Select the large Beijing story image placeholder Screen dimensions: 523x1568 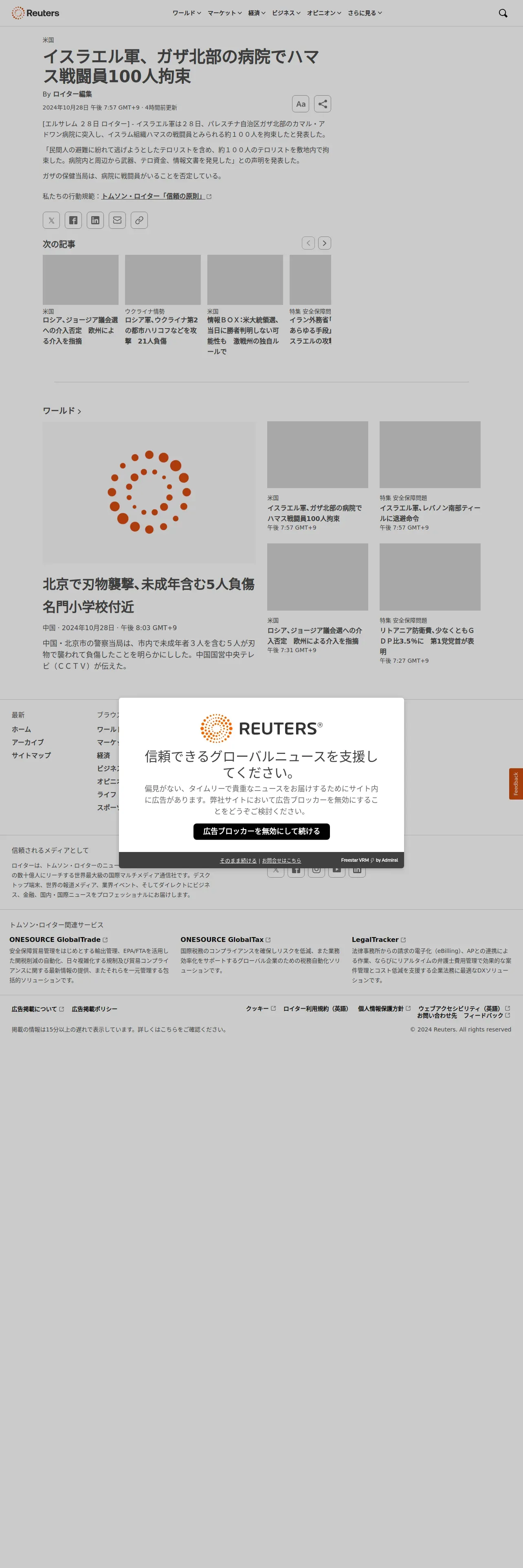click(149, 493)
